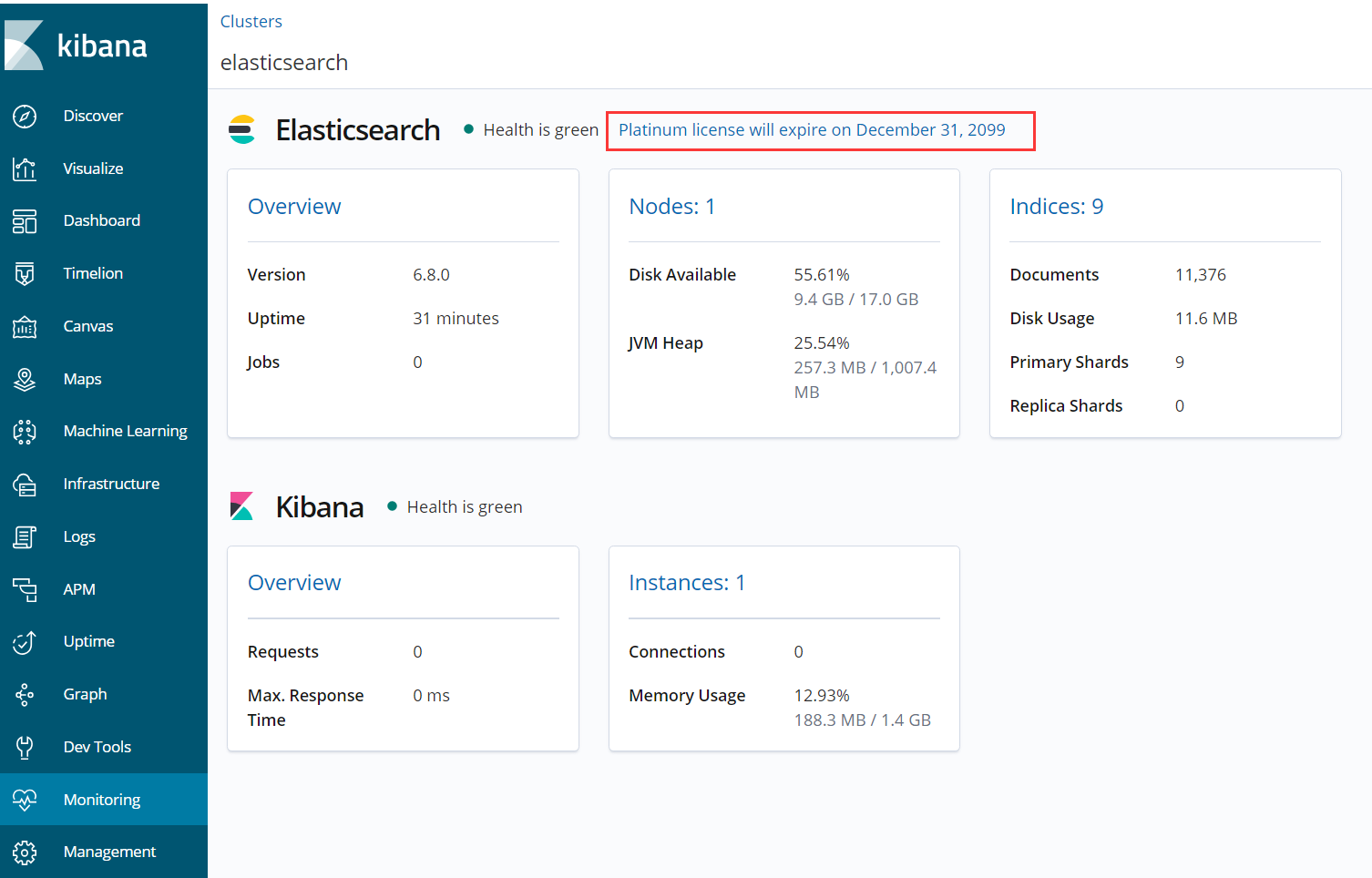Click the Dashboard icon in the sidebar
The image size is (1372, 878).
click(x=25, y=221)
